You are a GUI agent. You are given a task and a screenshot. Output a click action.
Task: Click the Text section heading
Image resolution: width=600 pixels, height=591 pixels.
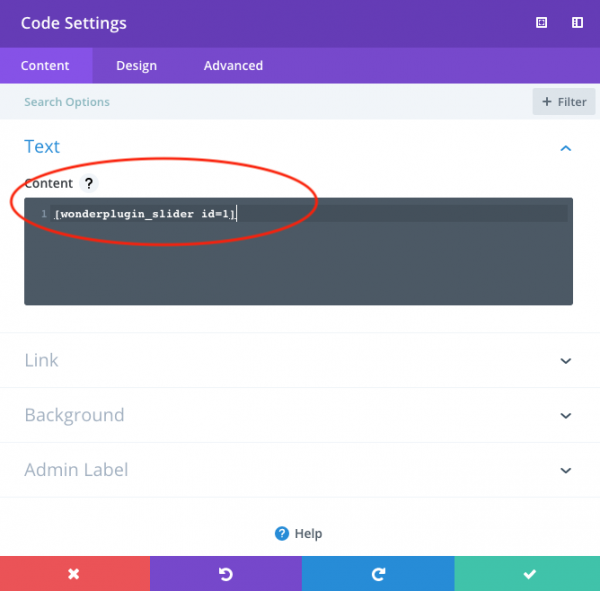(42, 147)
